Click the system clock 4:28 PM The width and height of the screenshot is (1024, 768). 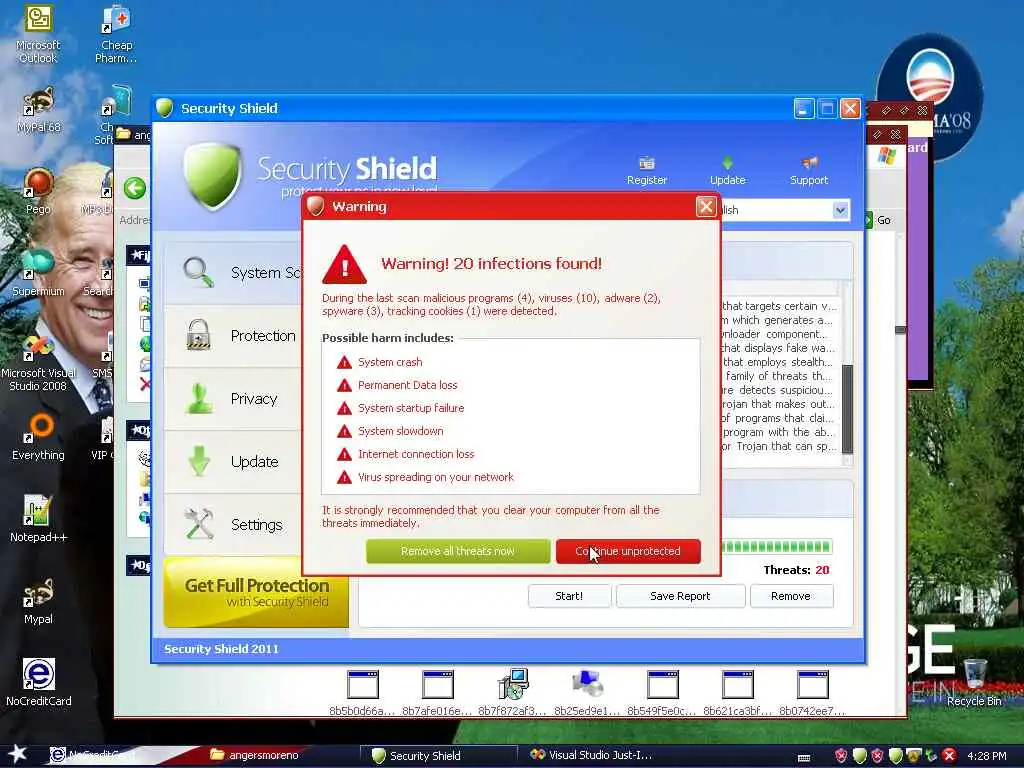click(x=987, y=756)
